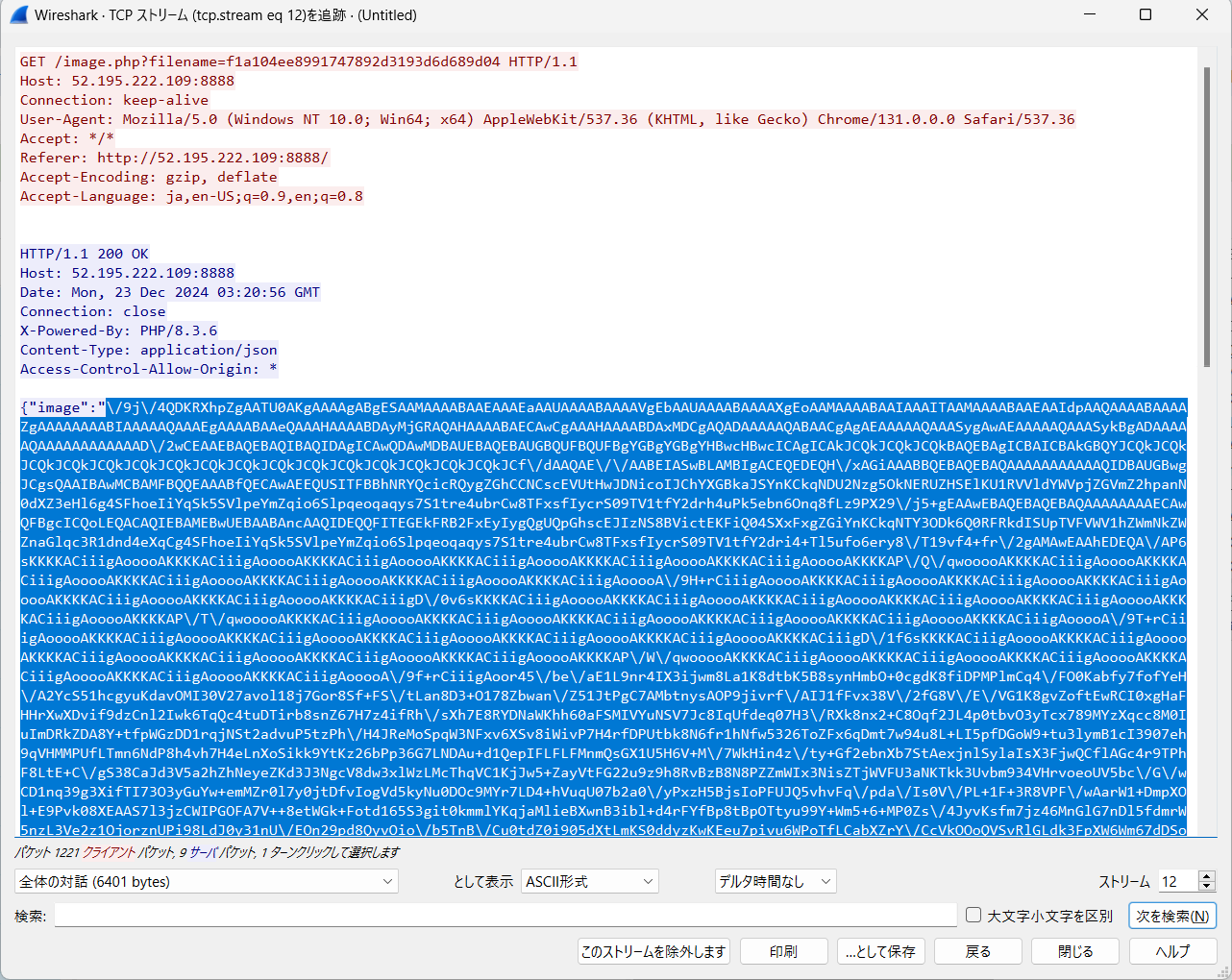Click the ストリーム number field showing 12
Image resolution: width=1232 pixels, height=980 pixels.
point(1178,881)
